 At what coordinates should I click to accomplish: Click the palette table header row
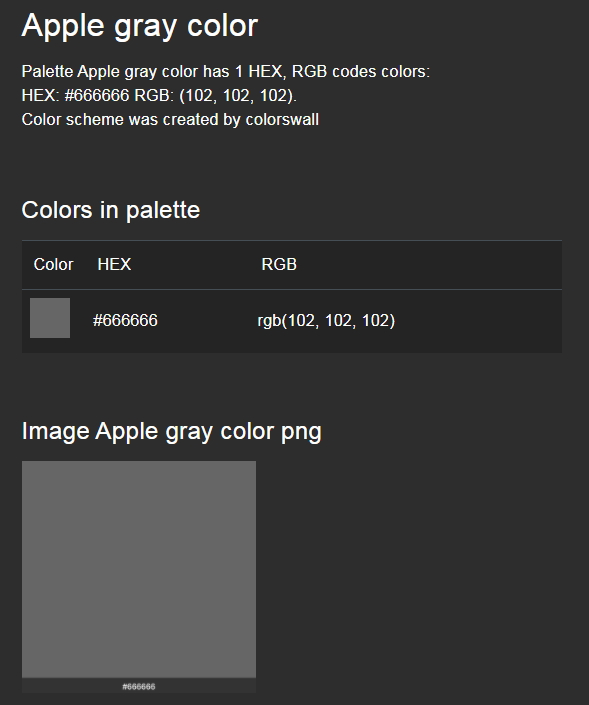click(x=292, y=265)
